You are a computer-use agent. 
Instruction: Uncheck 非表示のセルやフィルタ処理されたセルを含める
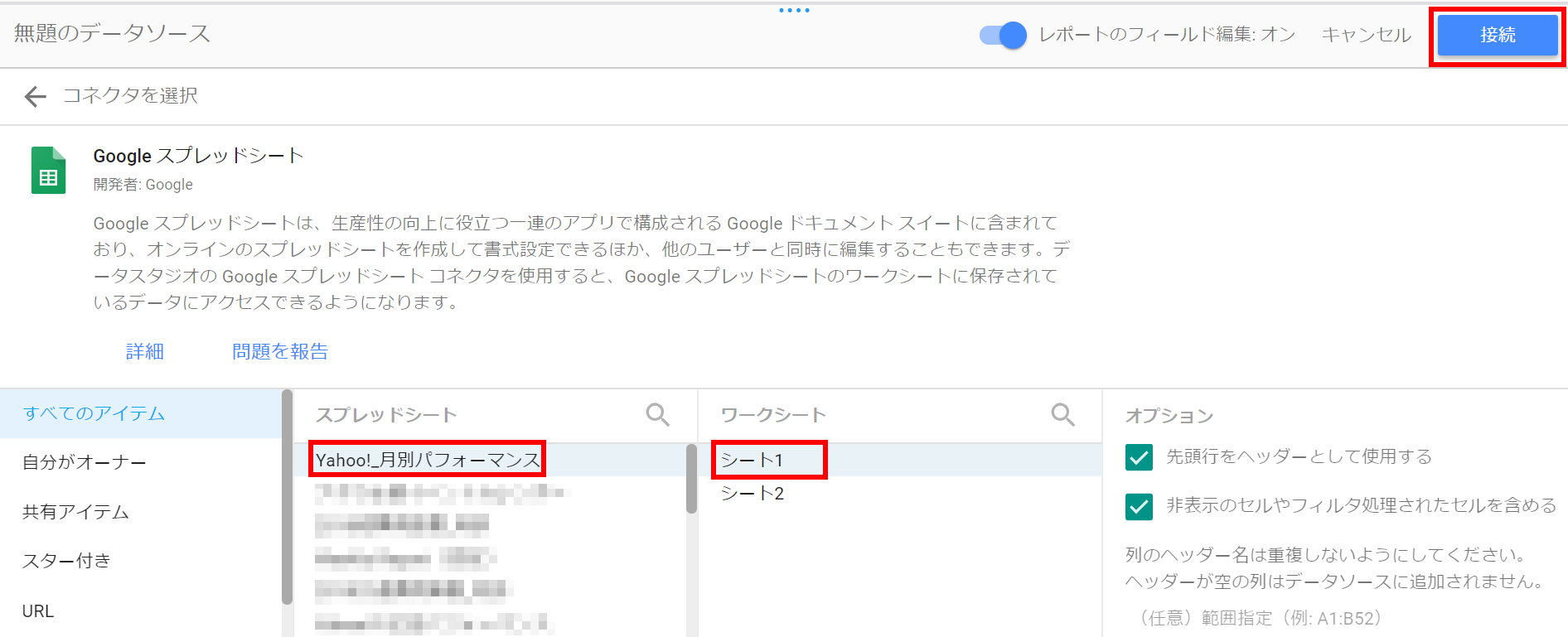[x=1139, y=506]
